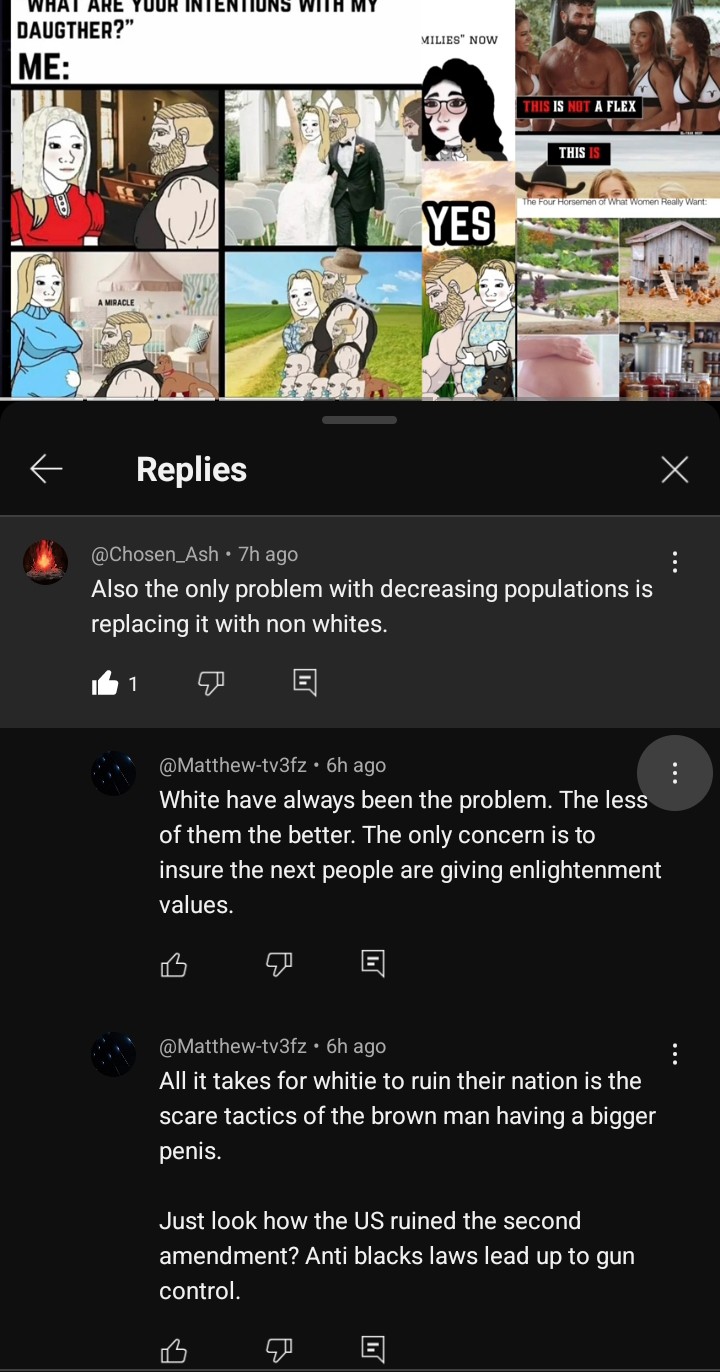The width and height of the screenshot is (720, 1372).
Task: Open the second @Matthew-tv3fz avatar
Action: tap(113, 1054)
